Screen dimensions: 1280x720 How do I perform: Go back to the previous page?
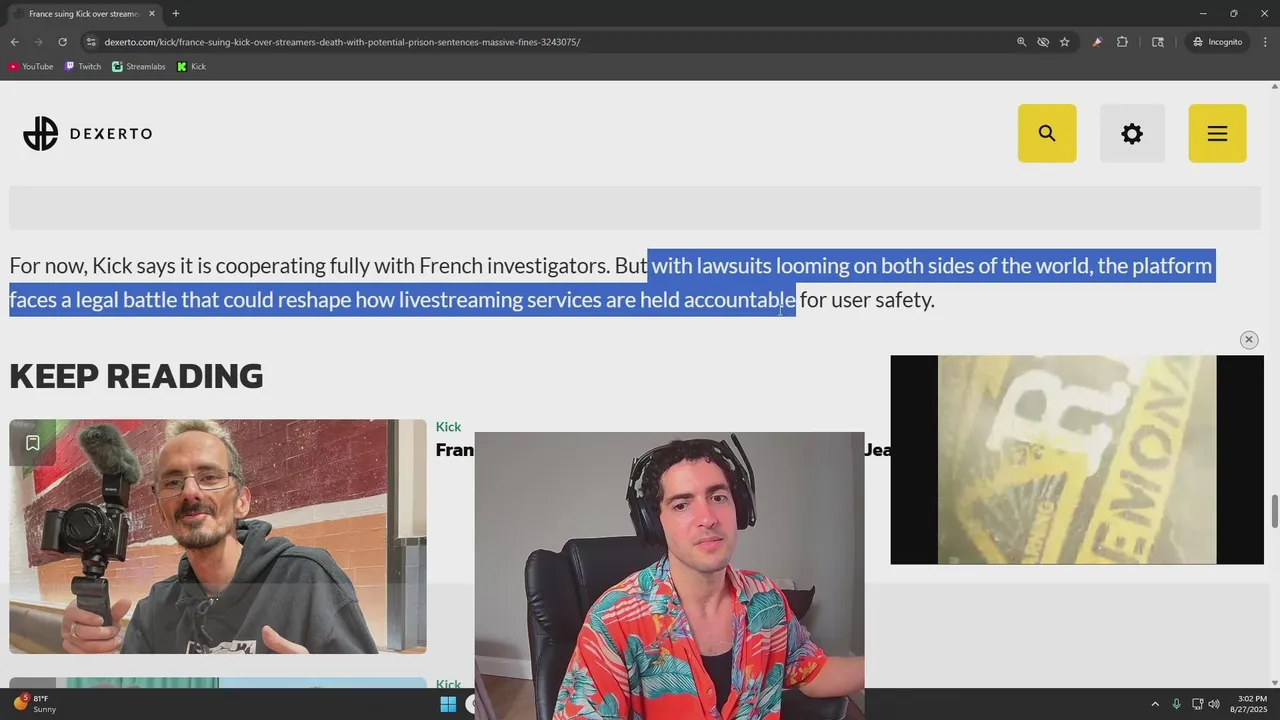(14, 42)
